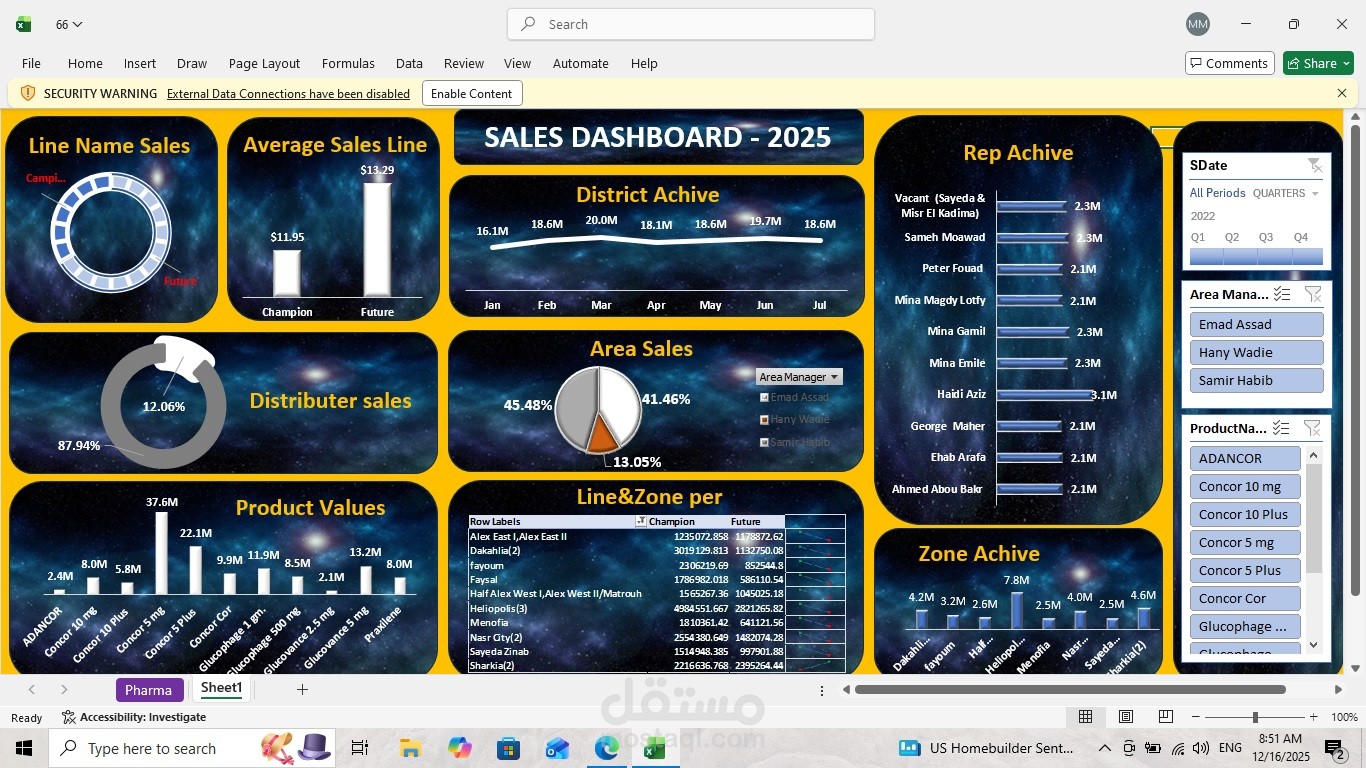This screenshot has width=1366, height=768.
Task: Zoom out with the minus icon
Action: [1197, 717]
